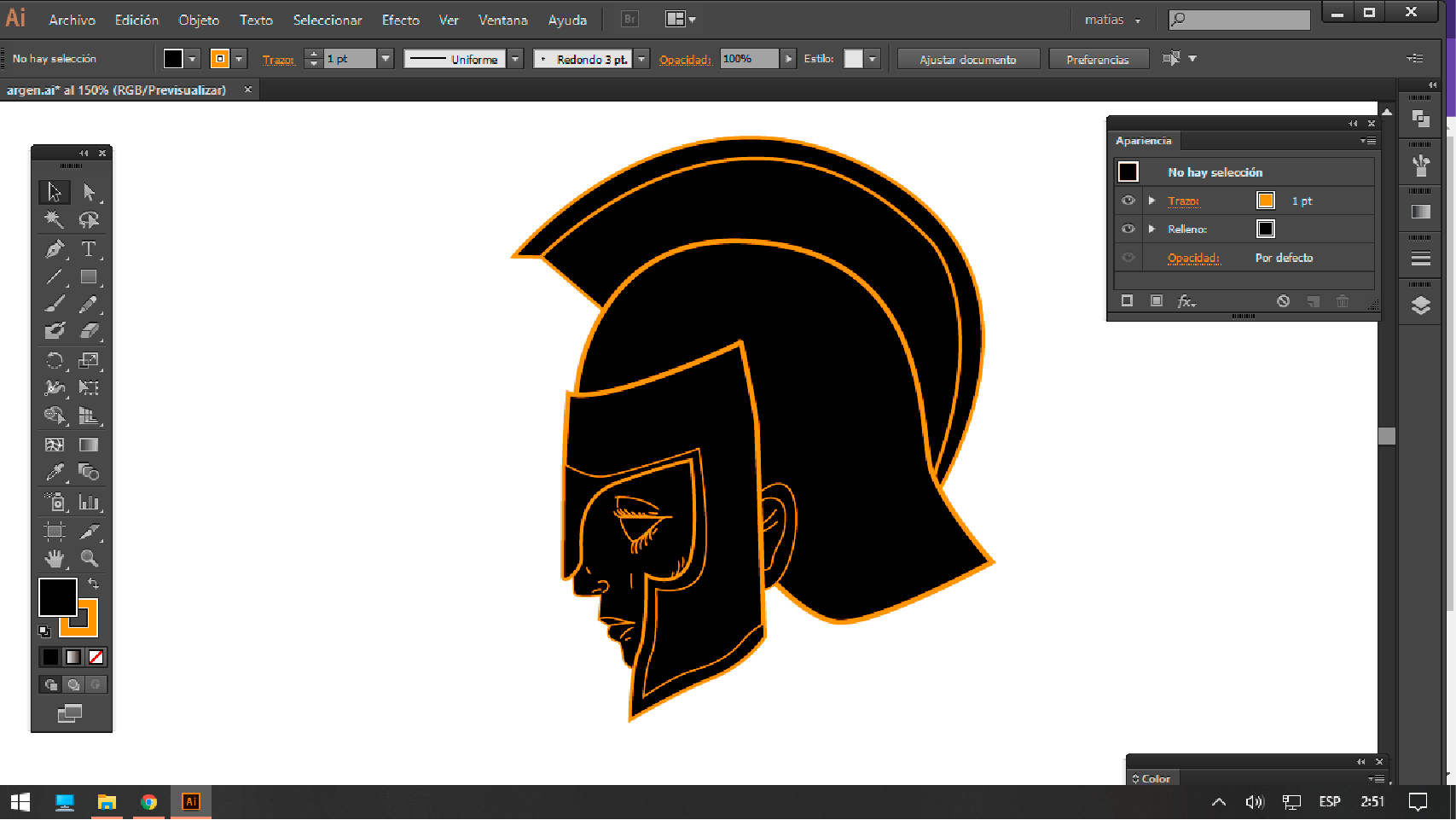Open fill color dropdown in control bar
The width and height of the screenshot is (1456, 820).
point(193,59)
